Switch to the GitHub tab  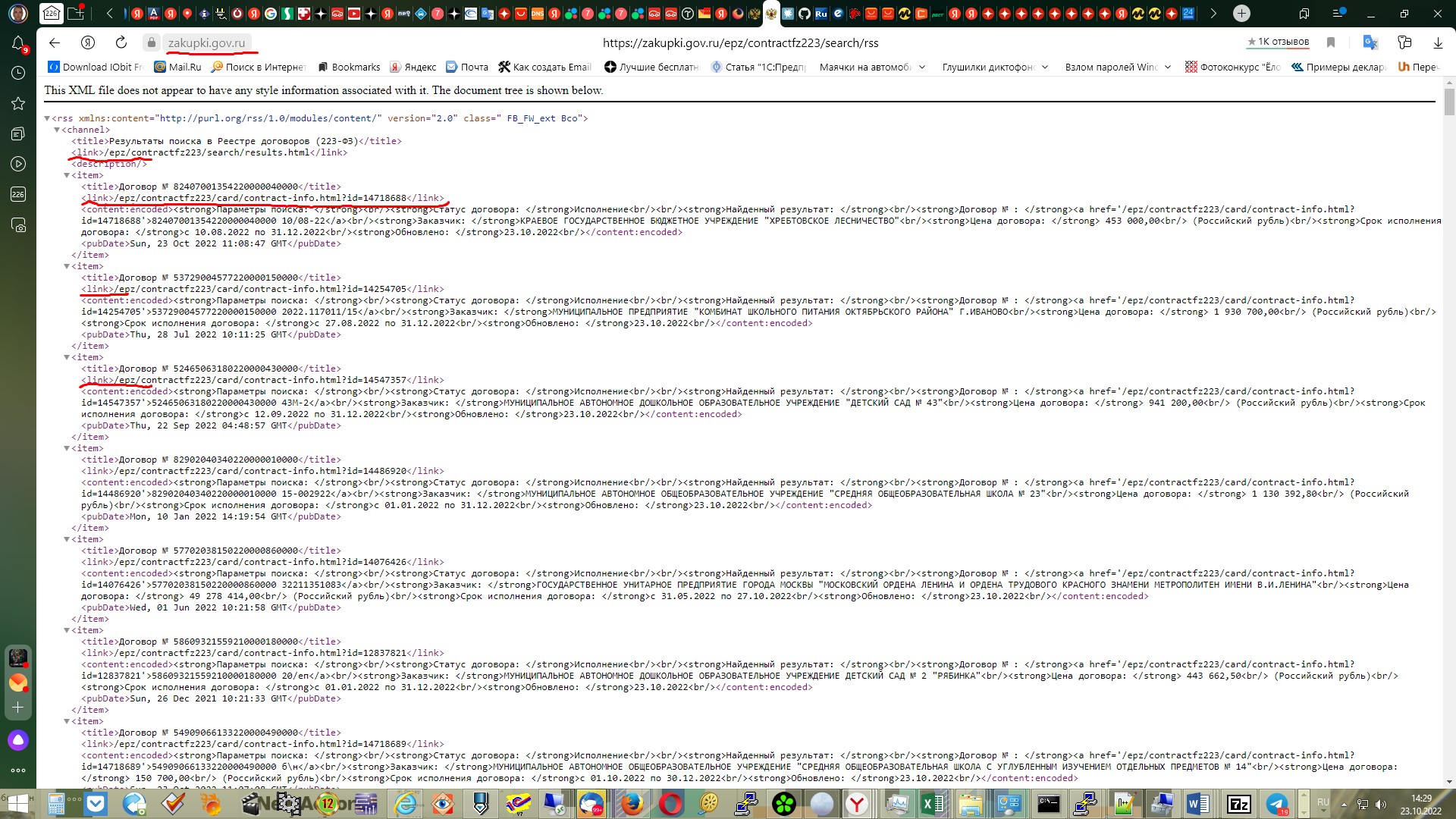804,14
